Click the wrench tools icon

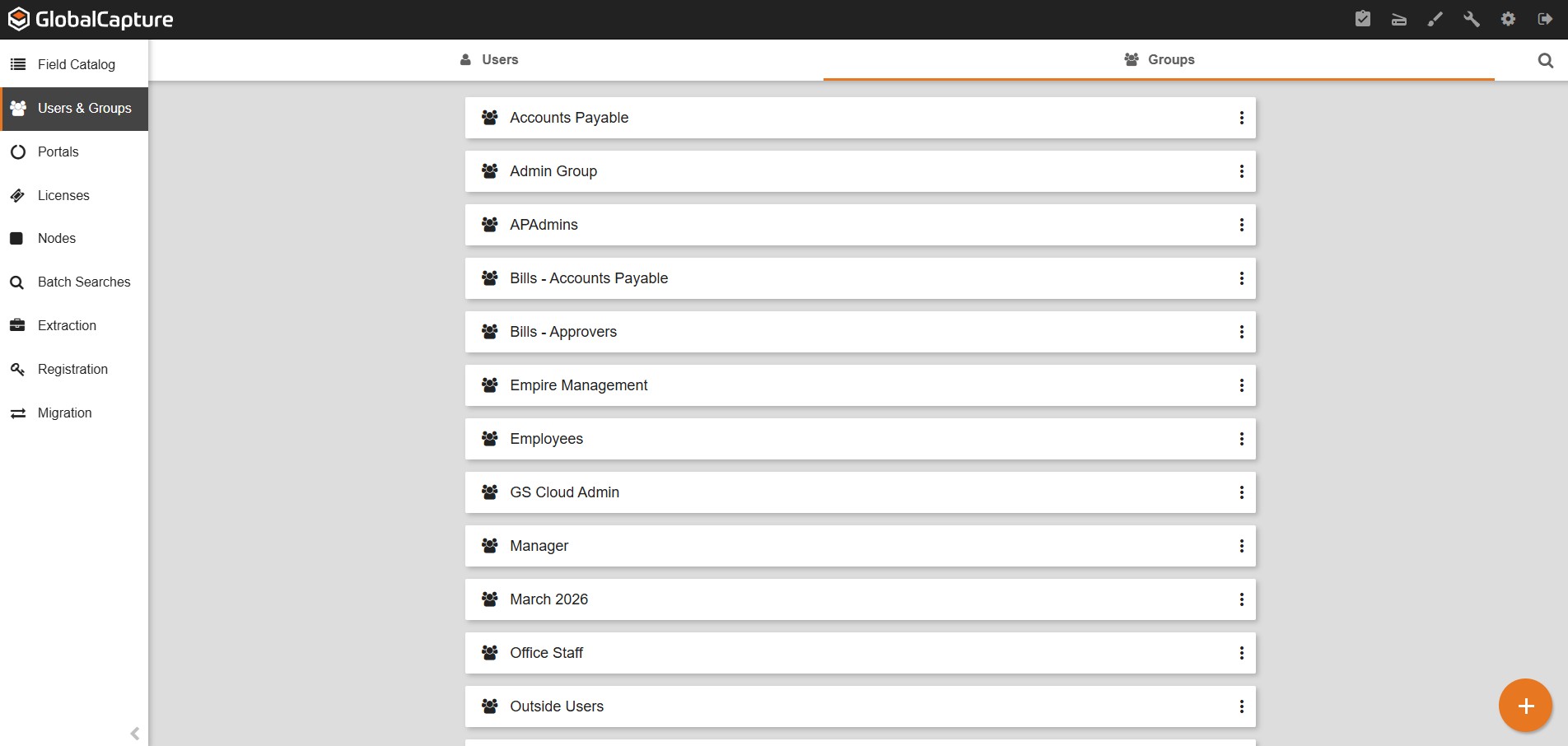click(x=1472, y=19)
